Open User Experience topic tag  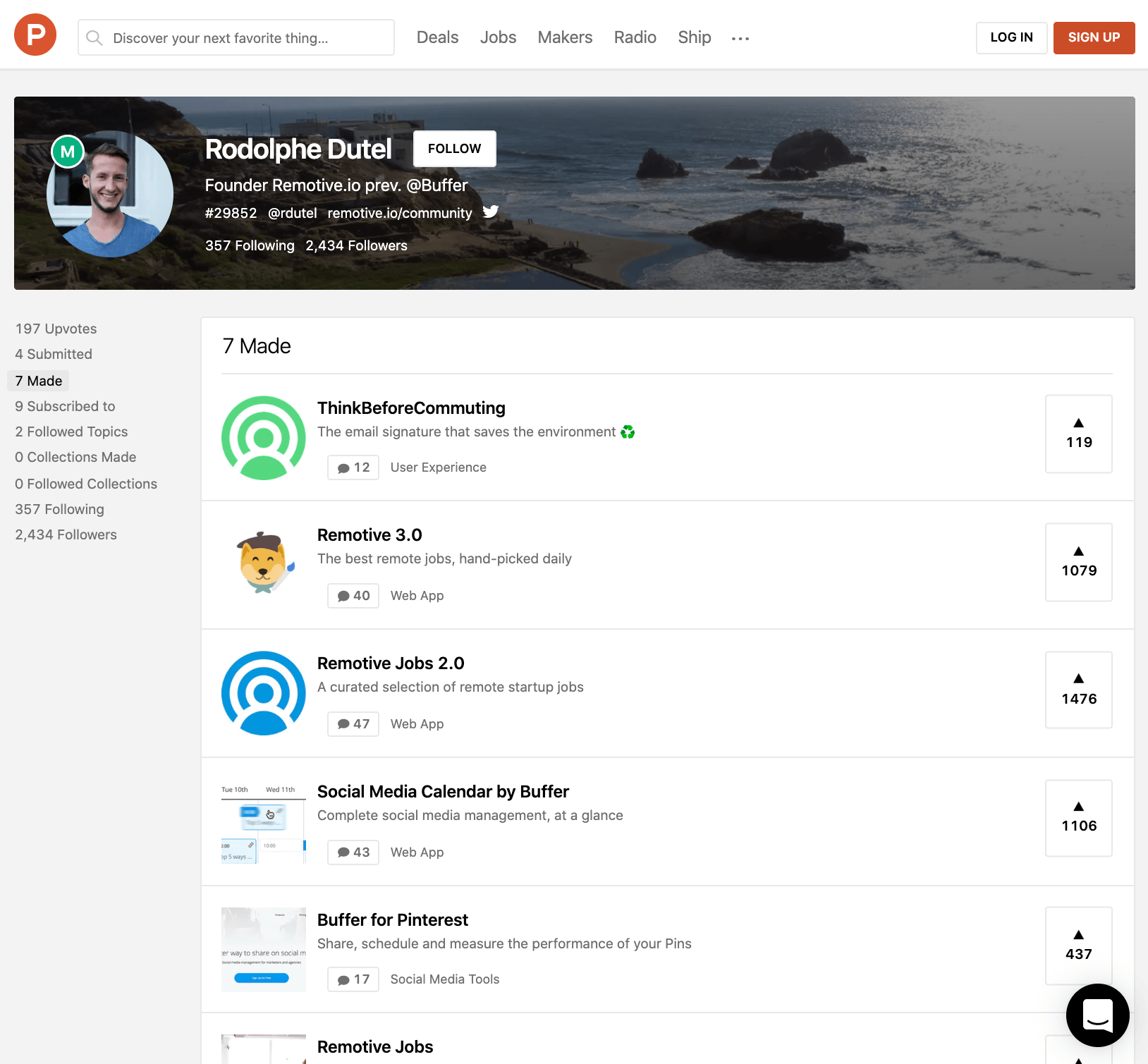[439, 467]
